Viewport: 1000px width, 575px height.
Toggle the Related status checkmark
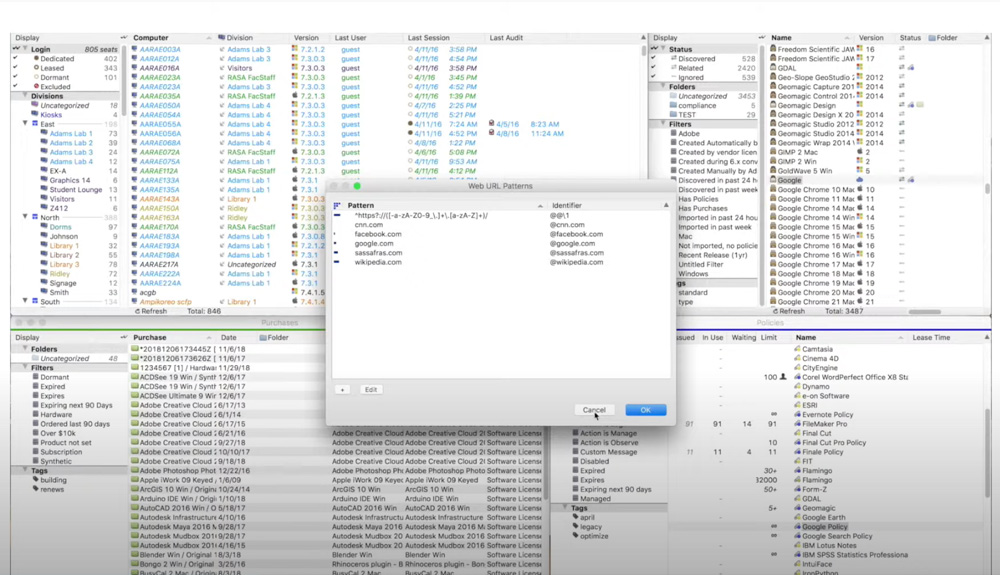click(654, 68)
